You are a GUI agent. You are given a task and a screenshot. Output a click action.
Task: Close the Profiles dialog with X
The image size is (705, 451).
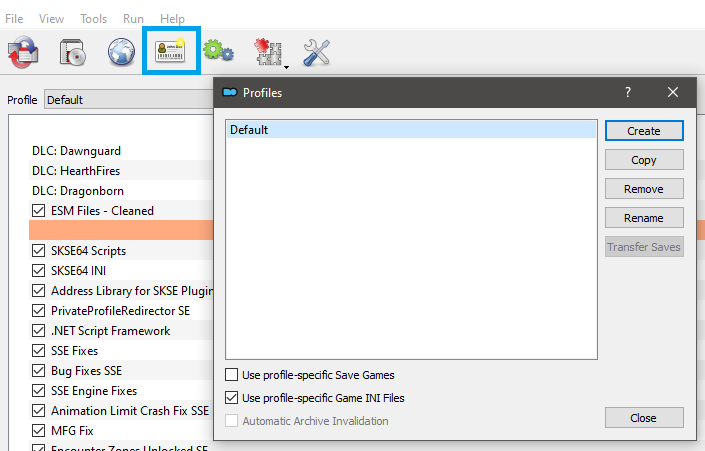pos(673,92)
